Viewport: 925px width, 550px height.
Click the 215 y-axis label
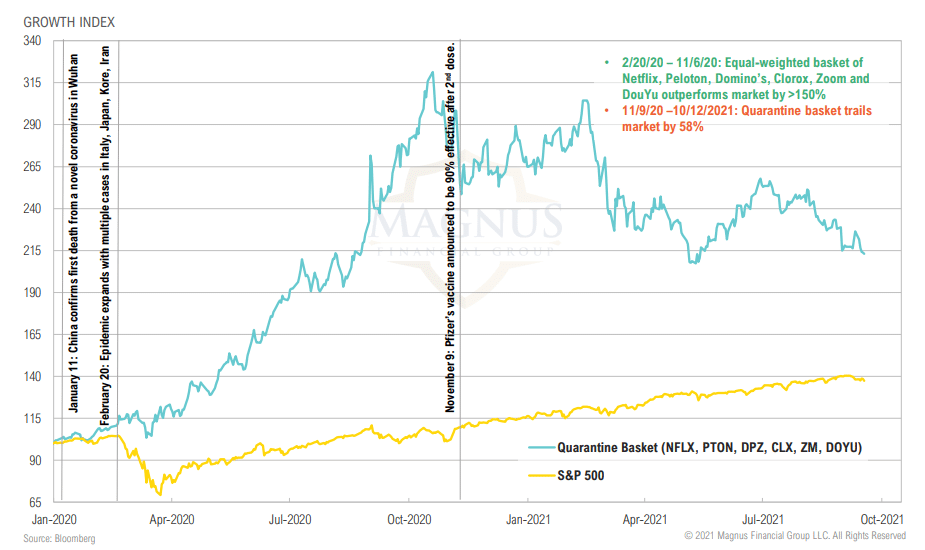(32, 250)
